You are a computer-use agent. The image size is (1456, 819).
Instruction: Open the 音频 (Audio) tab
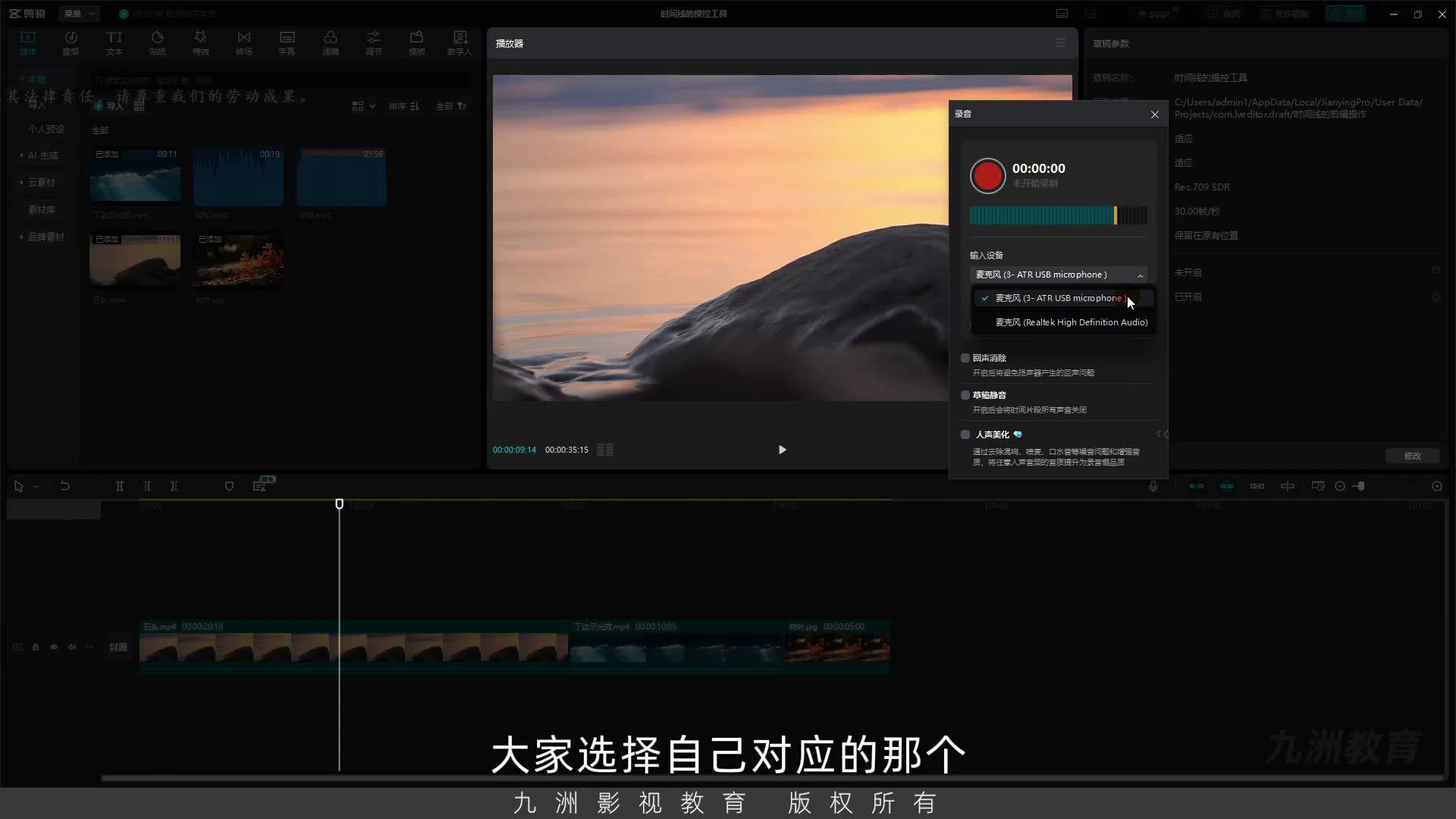pos(71,43)
